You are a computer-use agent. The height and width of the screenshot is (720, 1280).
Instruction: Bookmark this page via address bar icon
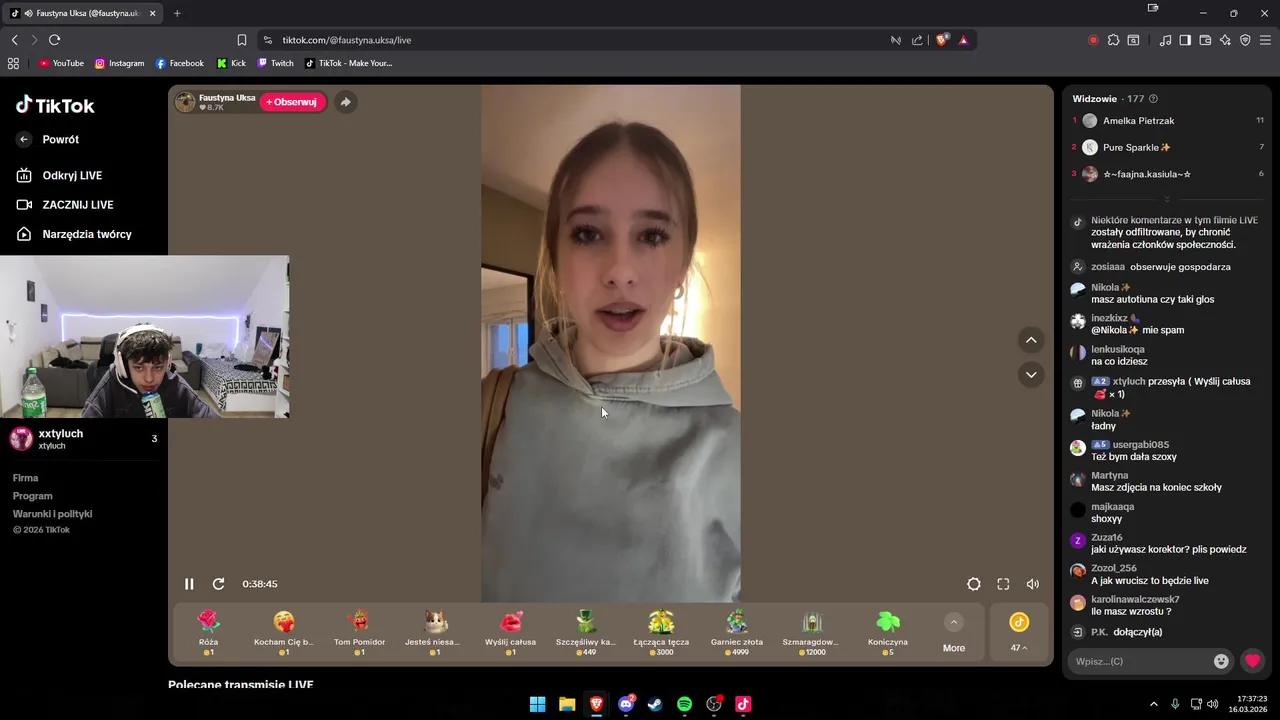[x=242, y=40]
